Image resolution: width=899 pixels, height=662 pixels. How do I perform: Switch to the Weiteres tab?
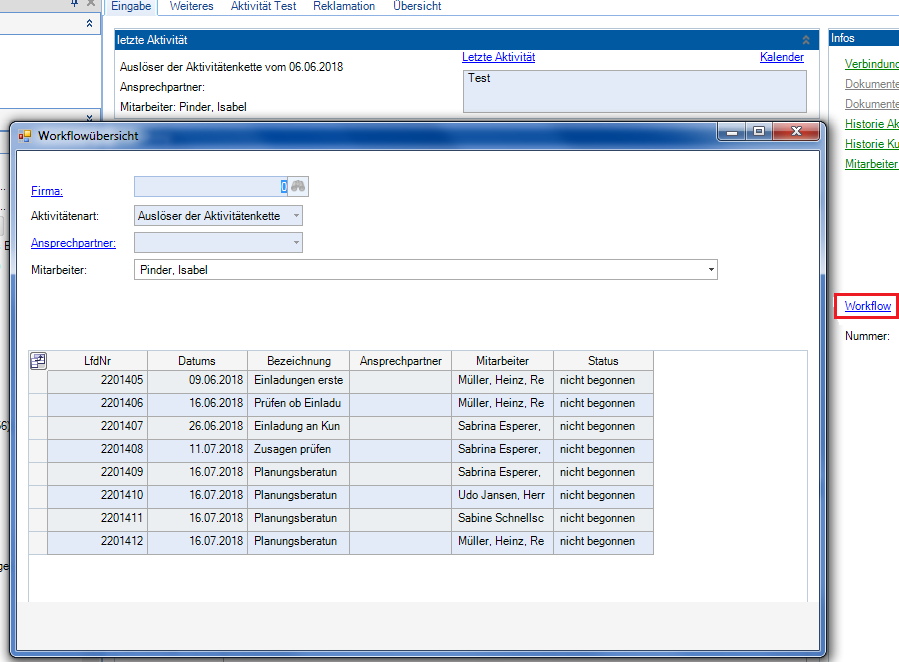point(191,6)
